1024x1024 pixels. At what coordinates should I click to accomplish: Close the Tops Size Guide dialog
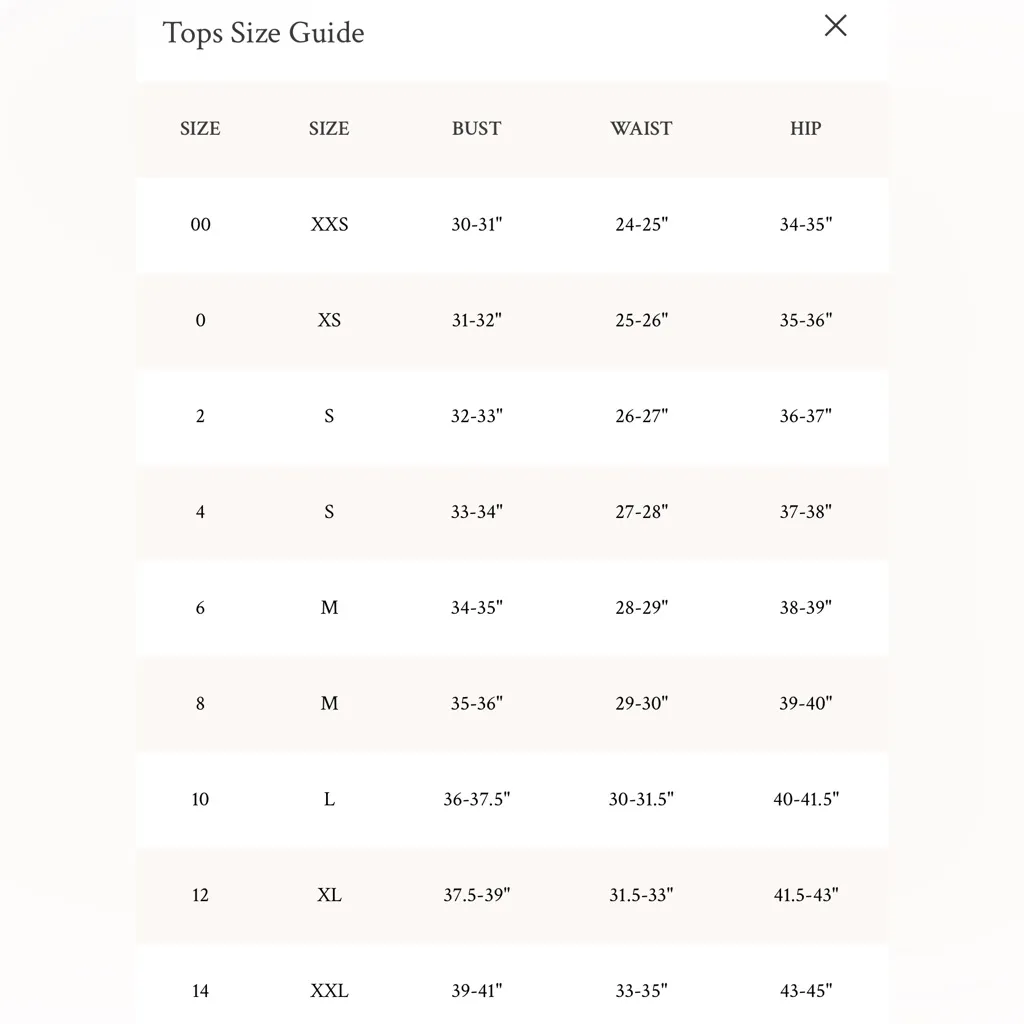click(x=835, y=26)
